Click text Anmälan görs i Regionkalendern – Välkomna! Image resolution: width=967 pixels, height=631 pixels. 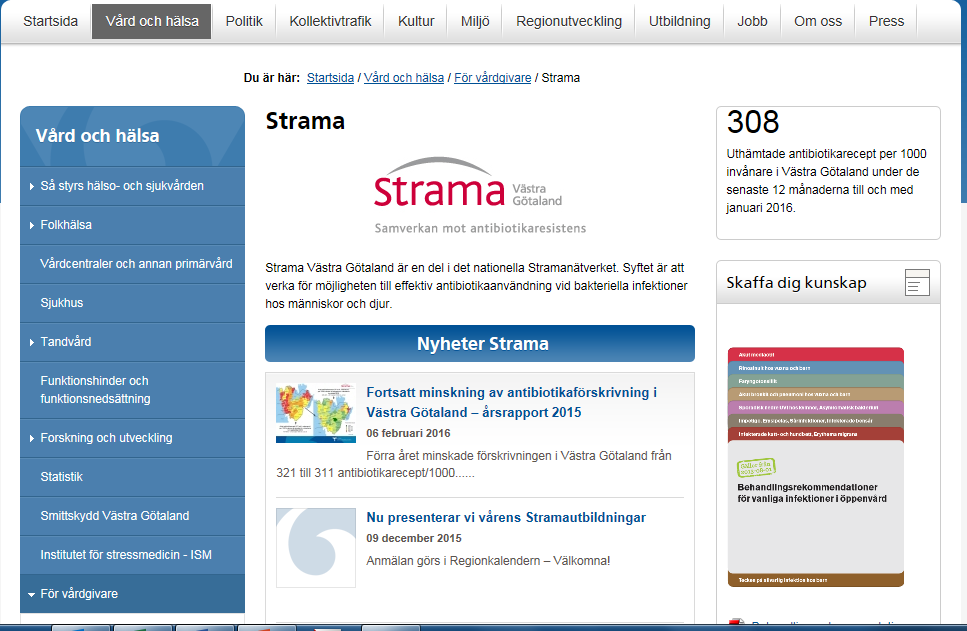coord(488,561)
